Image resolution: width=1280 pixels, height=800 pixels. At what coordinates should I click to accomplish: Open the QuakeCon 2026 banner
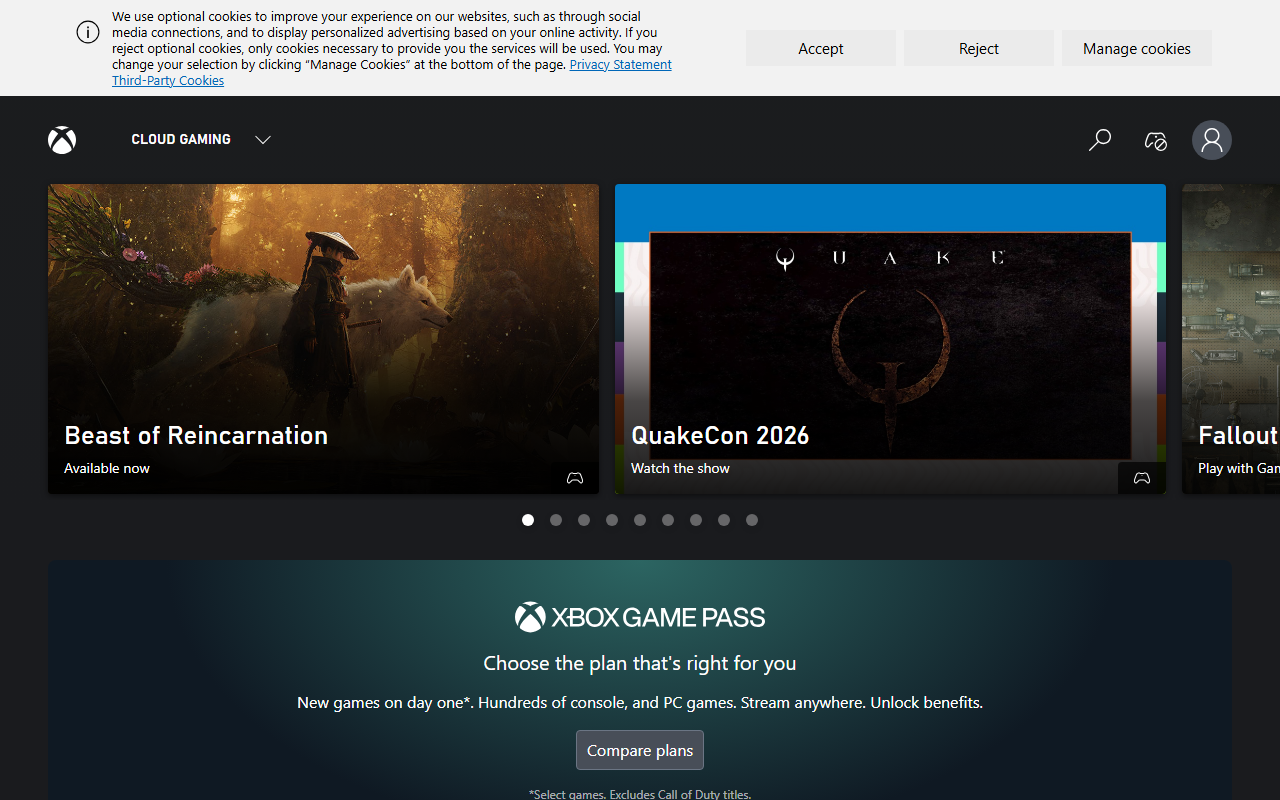[x=890, y=339]
